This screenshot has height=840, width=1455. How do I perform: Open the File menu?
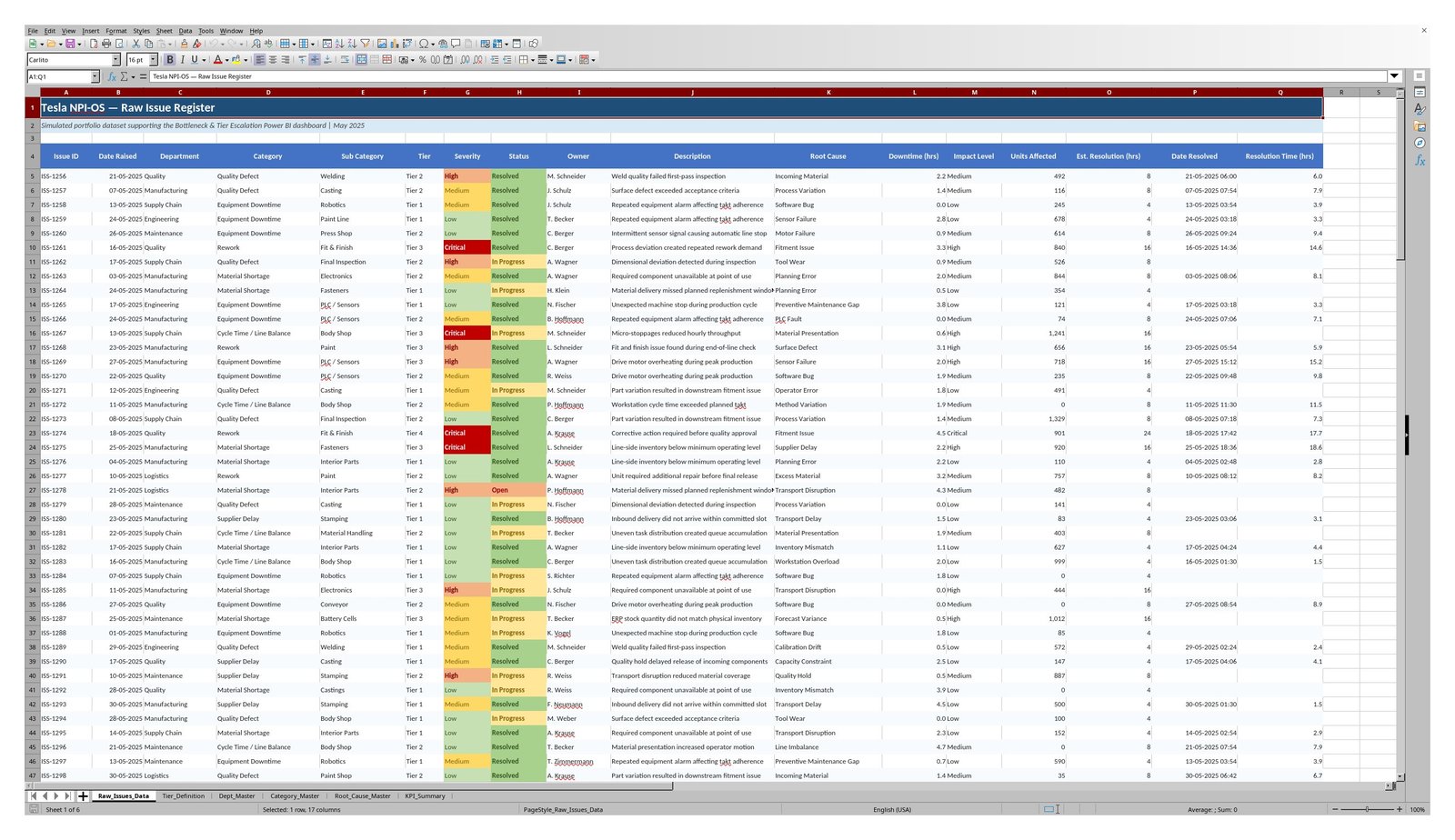[x=33, y=31]
